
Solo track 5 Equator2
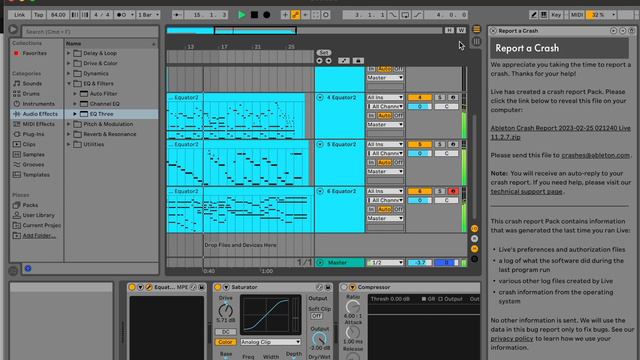tap(440, 144)
